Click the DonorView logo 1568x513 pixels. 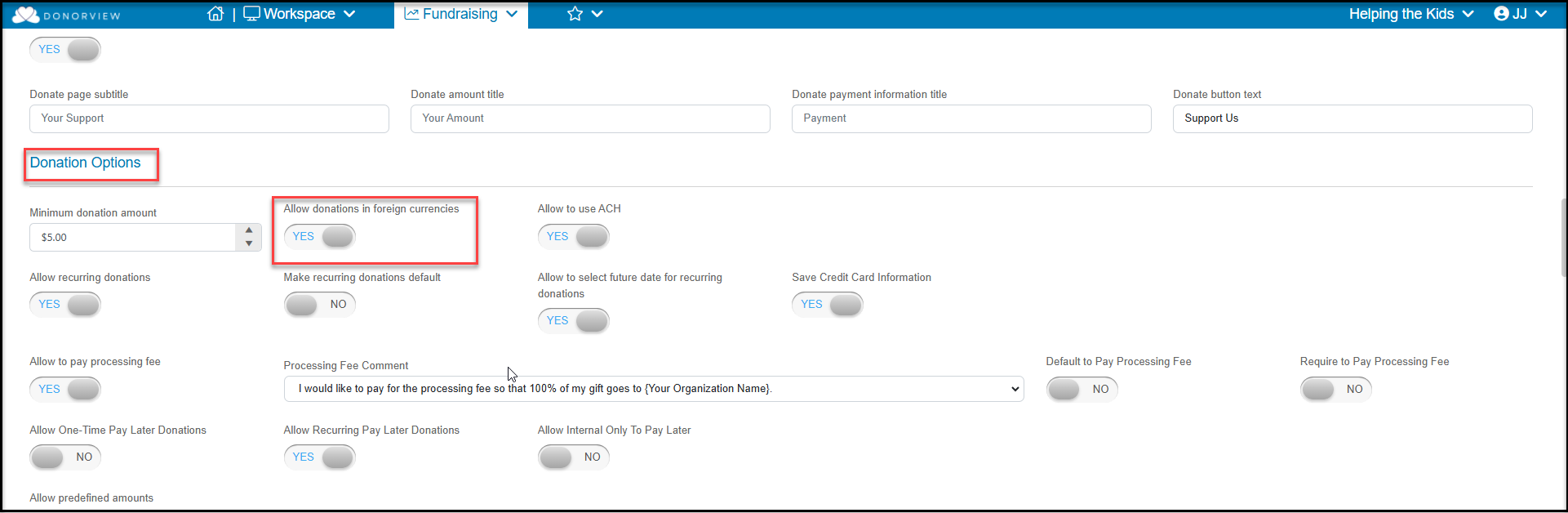coord(66,15)
